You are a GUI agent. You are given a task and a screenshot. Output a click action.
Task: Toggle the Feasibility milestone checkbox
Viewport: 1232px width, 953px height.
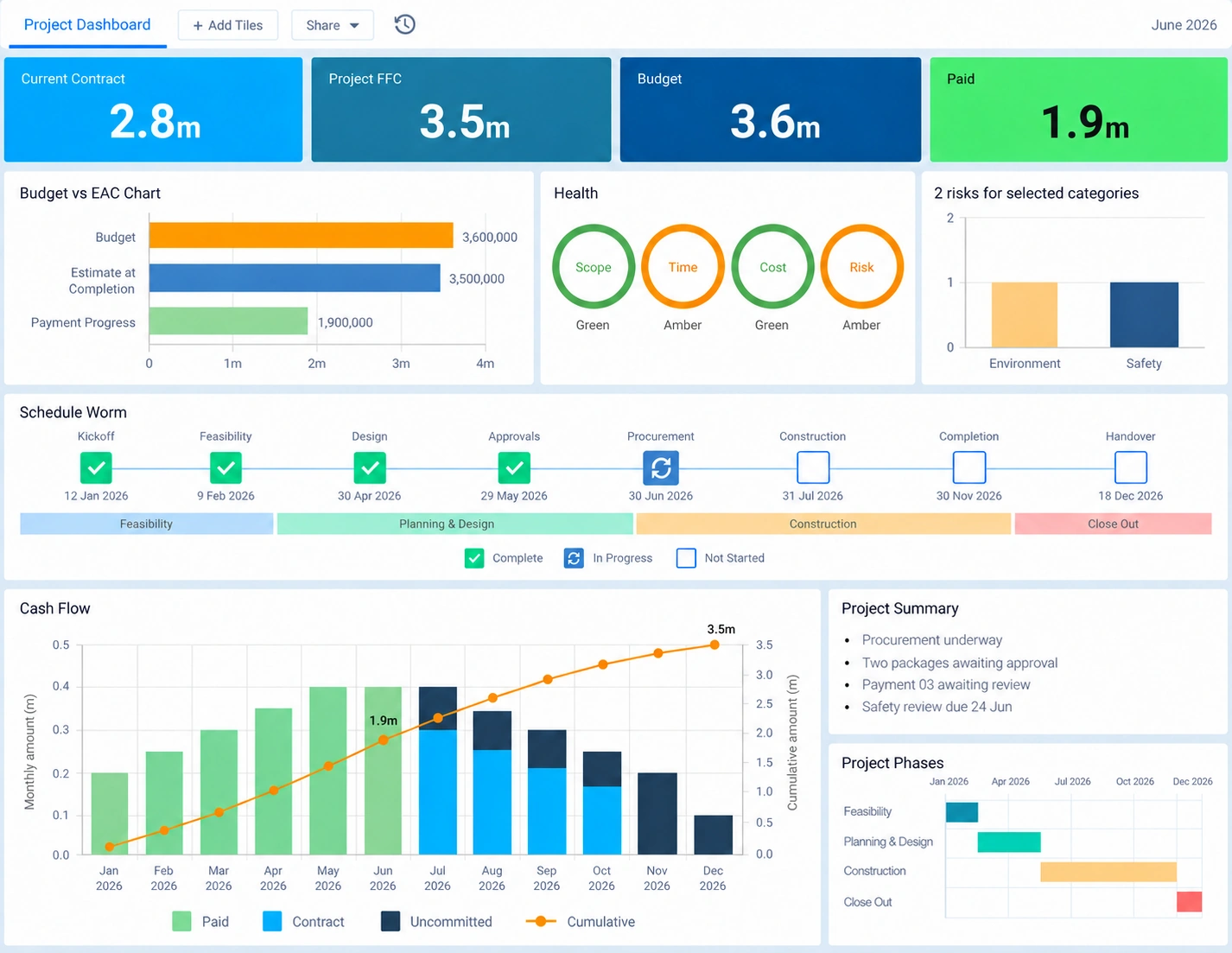pos(225,468)
